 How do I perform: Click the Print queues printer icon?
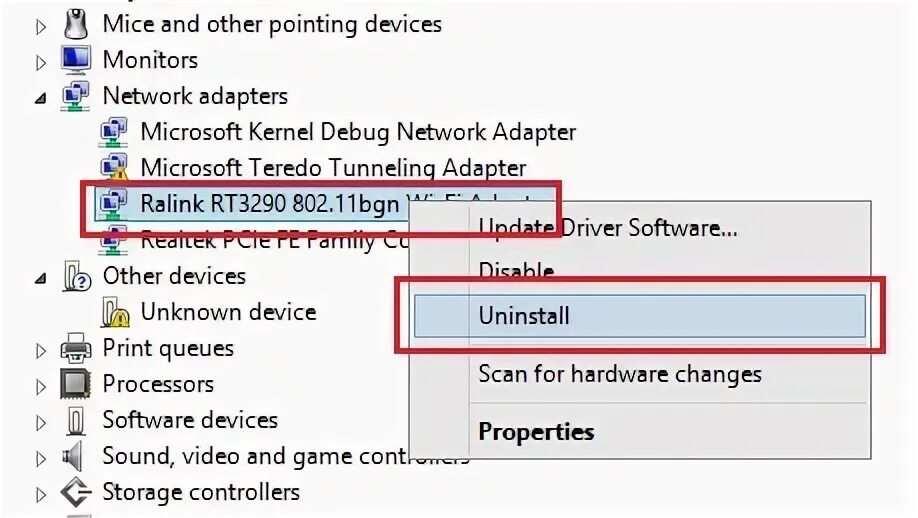pos(76,348)
